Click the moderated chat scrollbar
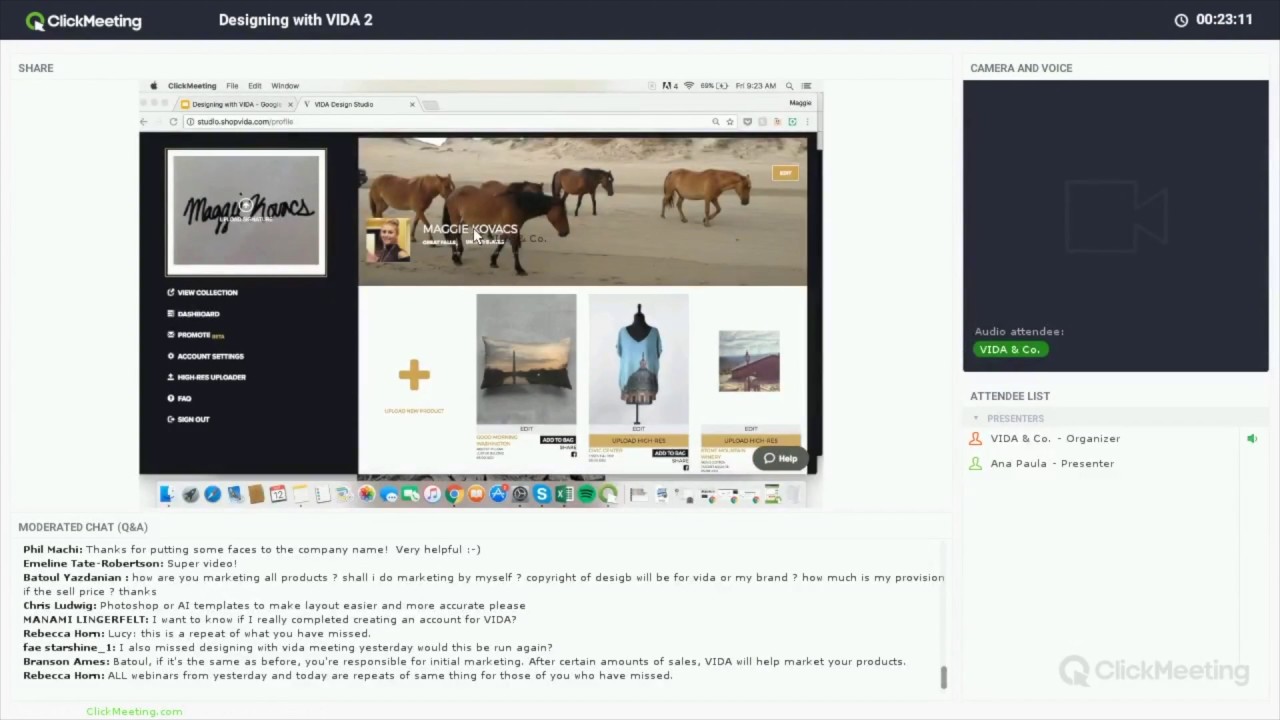This screenshot has width=1280, height=720. click(x=943, y=678)
